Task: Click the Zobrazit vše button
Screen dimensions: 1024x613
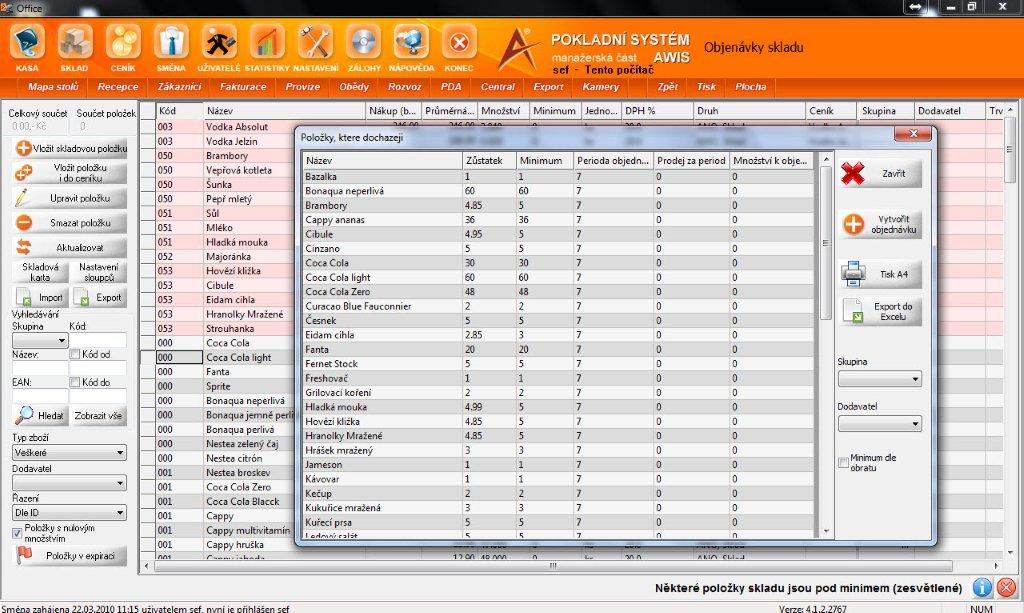Action: [99, 415]
